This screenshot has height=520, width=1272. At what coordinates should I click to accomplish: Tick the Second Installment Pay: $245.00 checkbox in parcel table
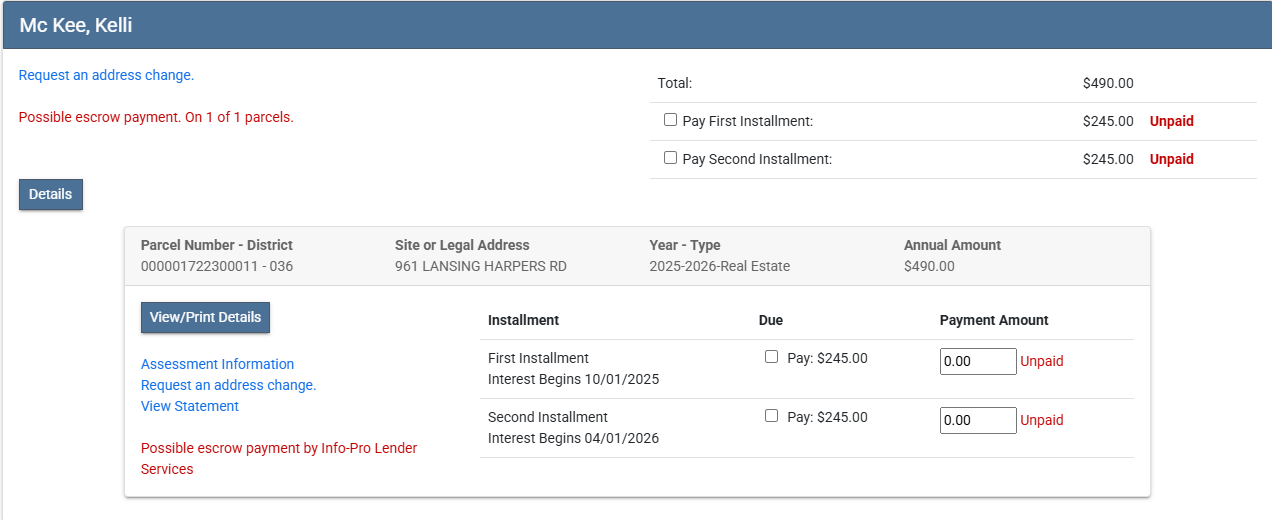click(771, 416)
